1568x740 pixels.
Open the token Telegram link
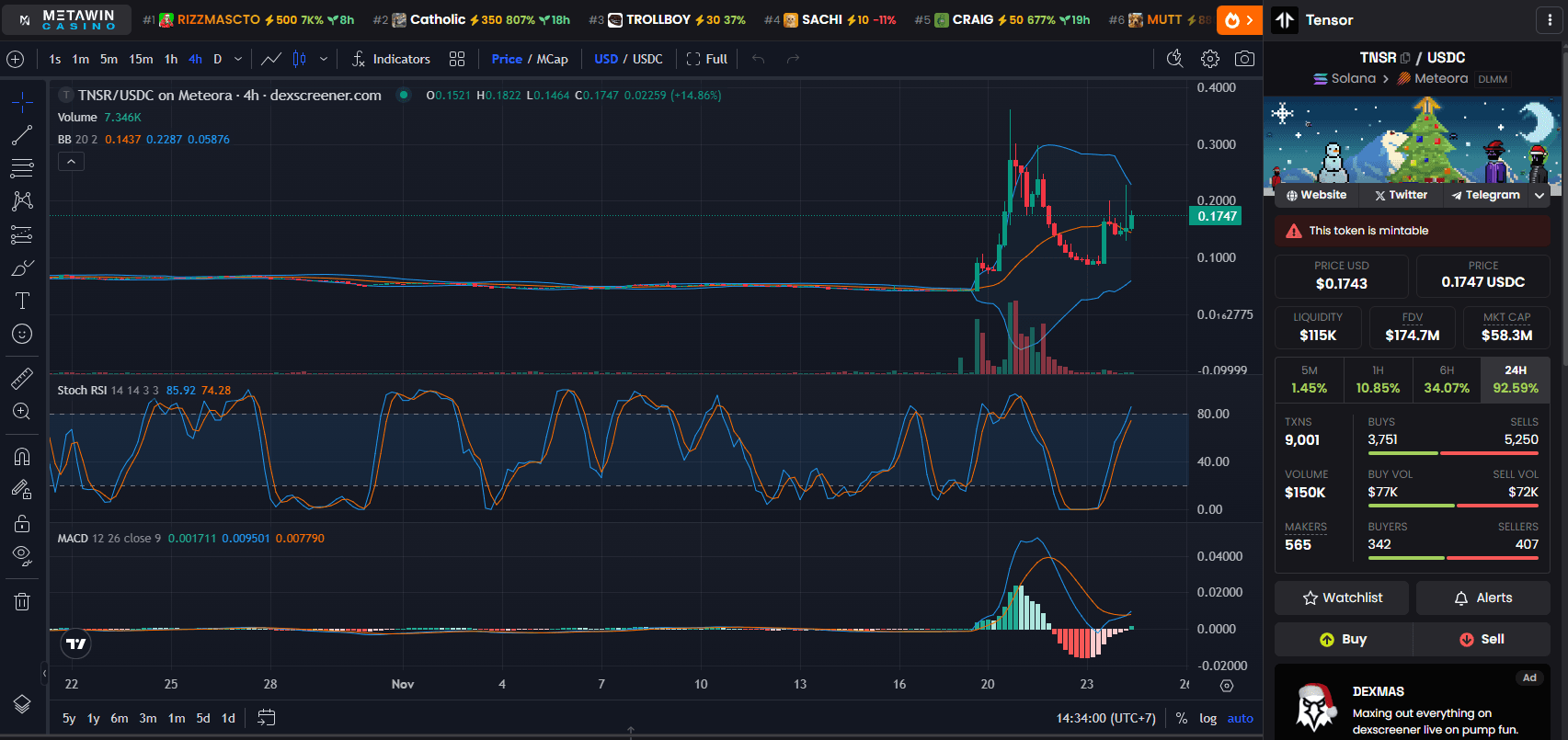coord(1485,195)
